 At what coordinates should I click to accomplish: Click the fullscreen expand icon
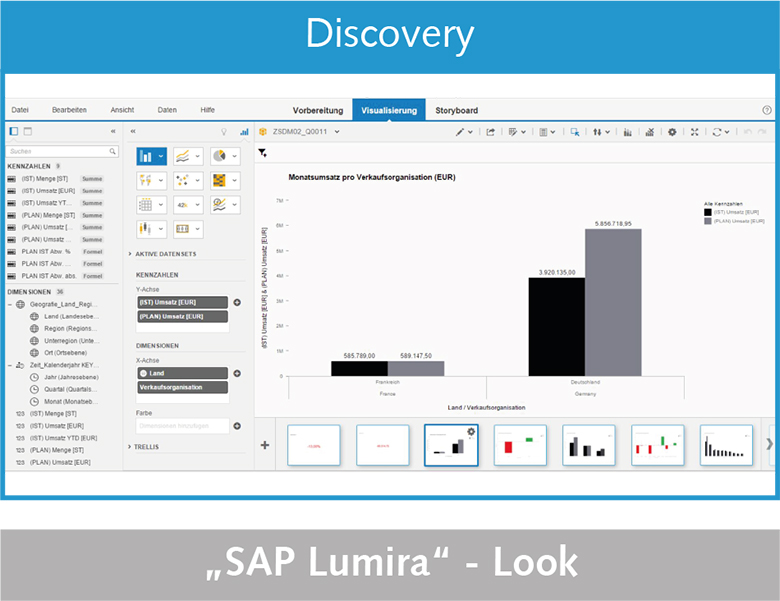[x=694, y=132]
